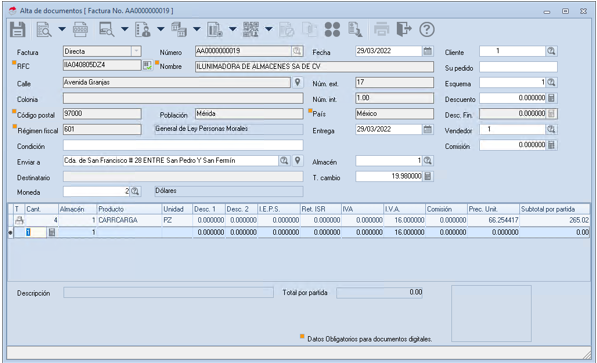Viewport: 597px width, 363px height.
Task: Click map pin beside Calle field
Action: tap(298, 82)
